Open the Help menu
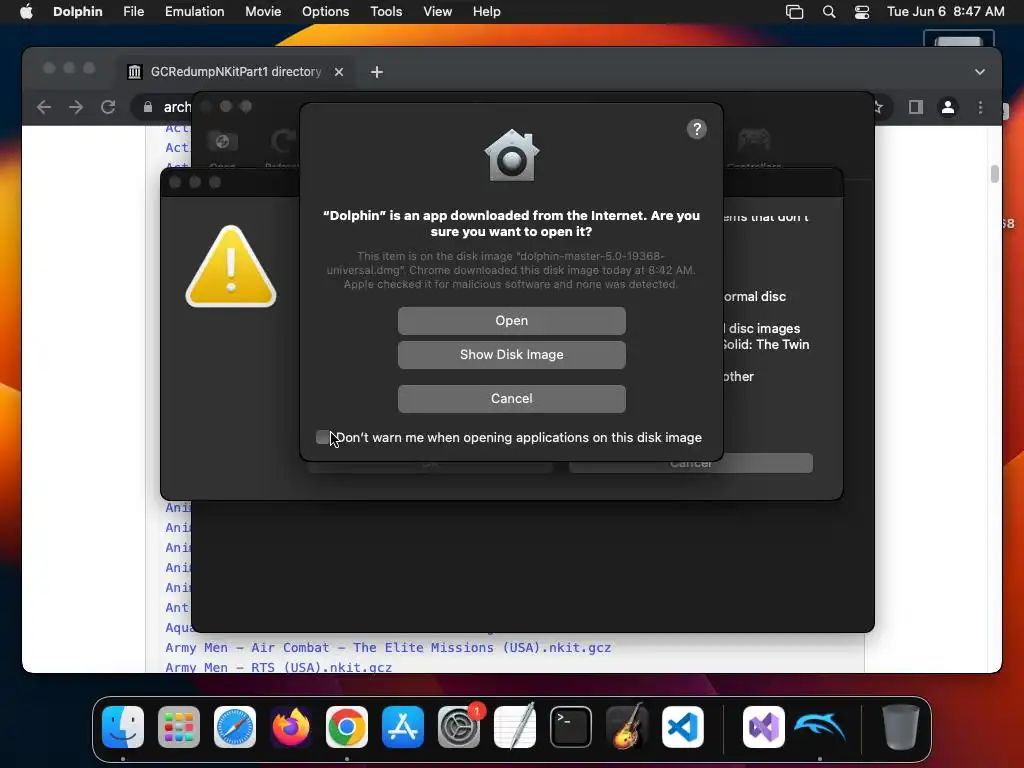This screenshot has width=1024, height=768. tap(487, 12)
